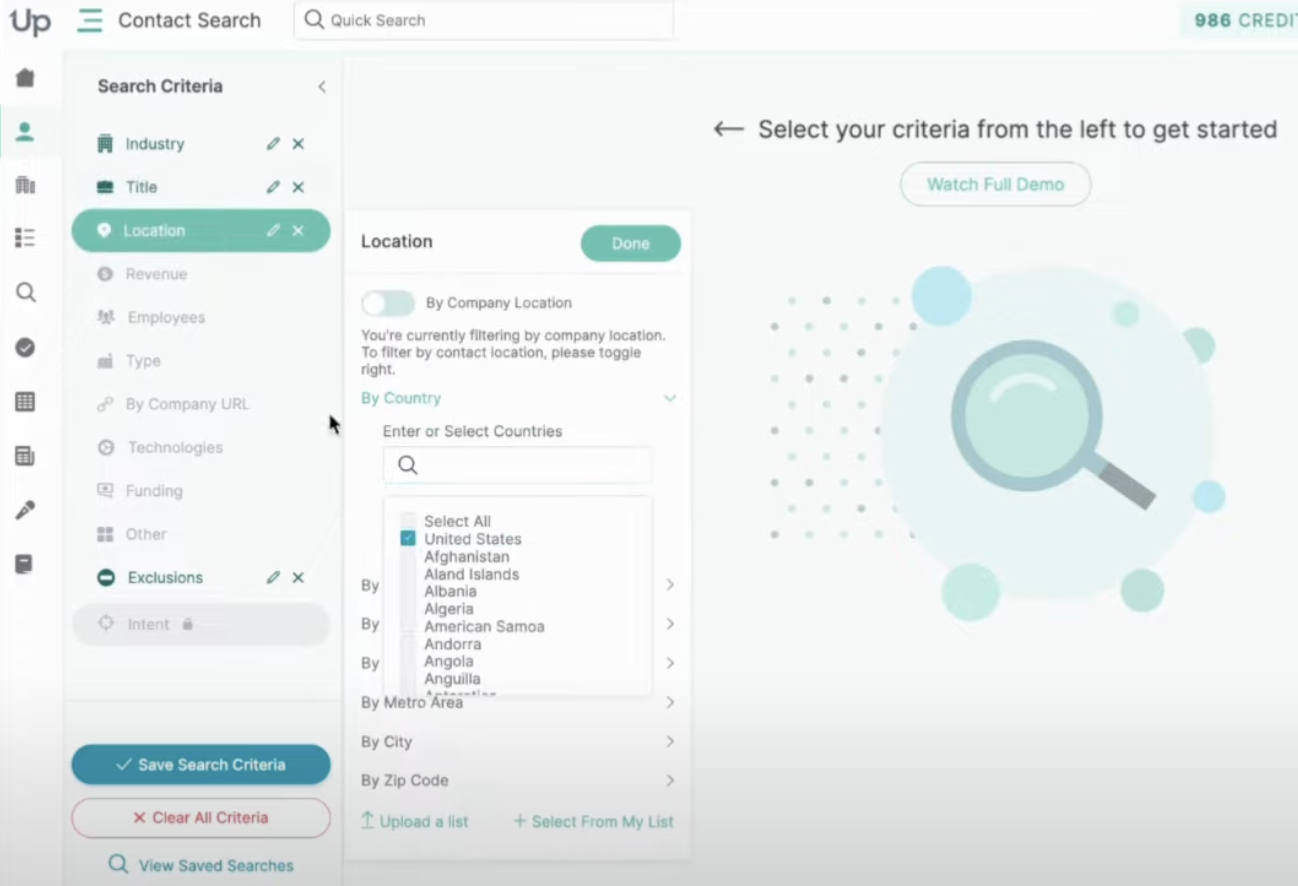This screenshot has height=886, width=1298.
Task: Remove the Exclusions criteria with the X icon
Action: click(298, 577)
